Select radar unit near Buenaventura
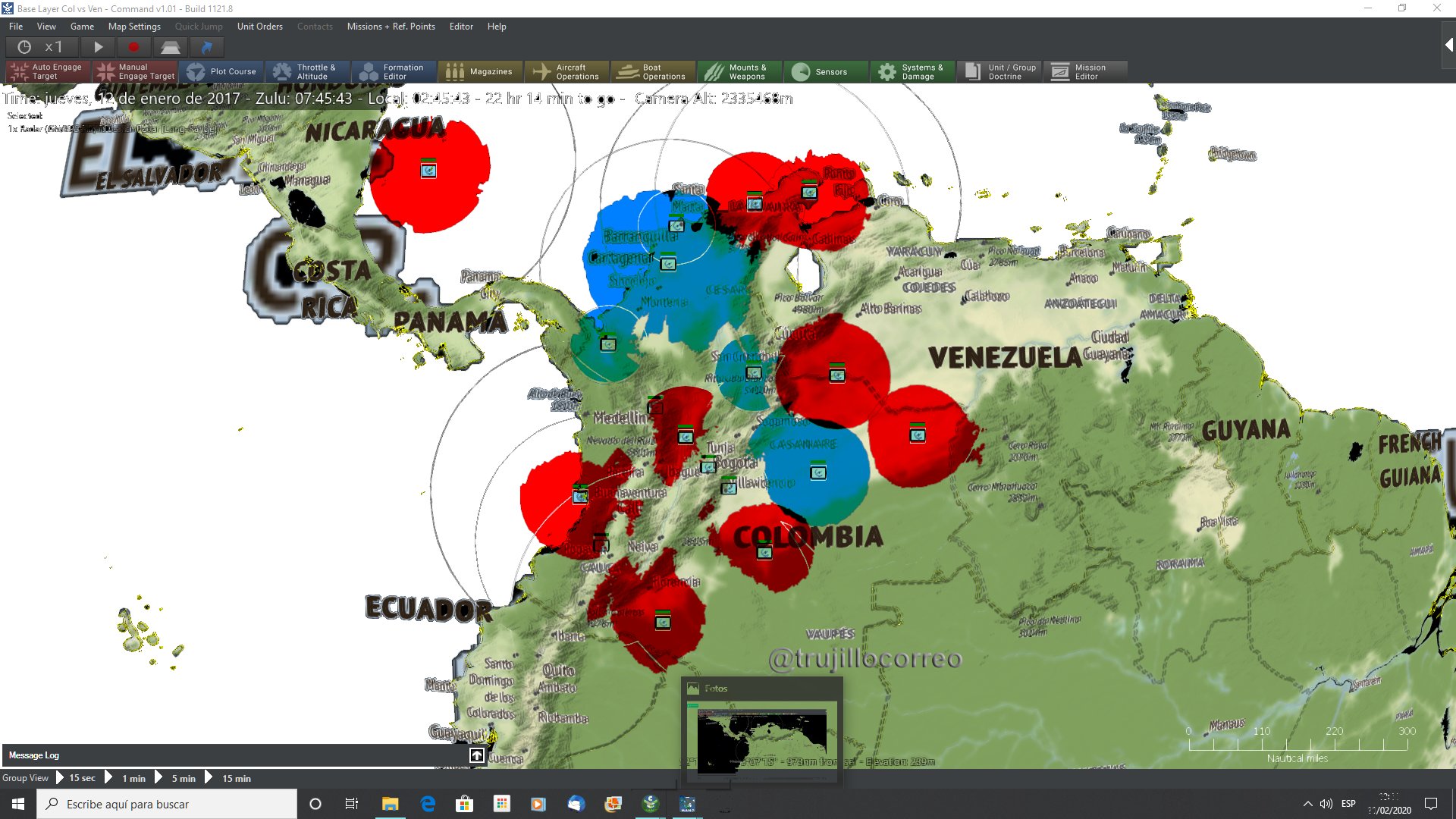 [x=580, y=496]
